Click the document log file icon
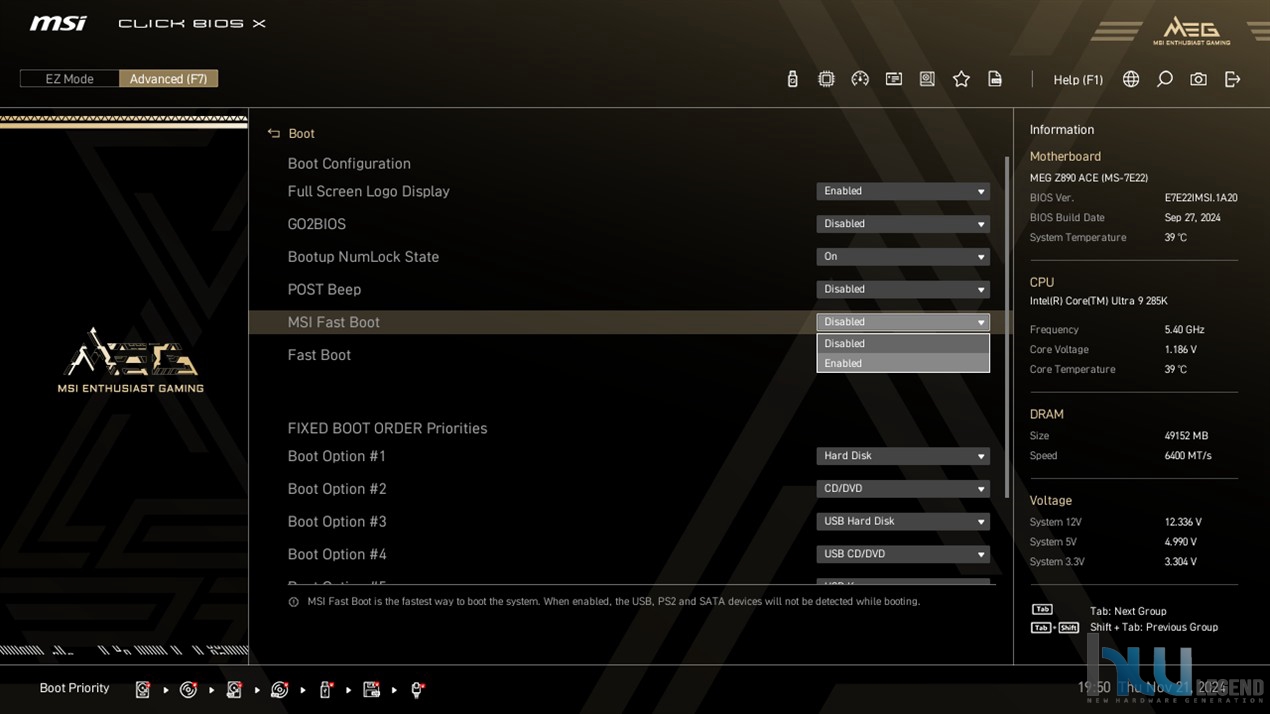This screenshot has height=714, width=1270. (995, 79)
